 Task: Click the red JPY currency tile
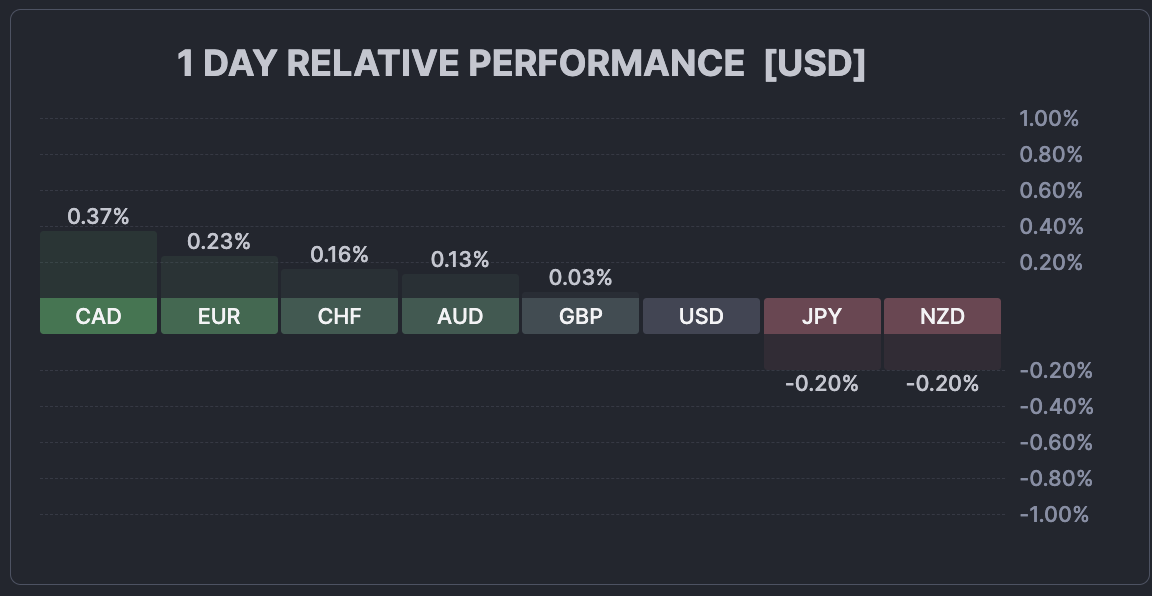(x=822, y=316)
